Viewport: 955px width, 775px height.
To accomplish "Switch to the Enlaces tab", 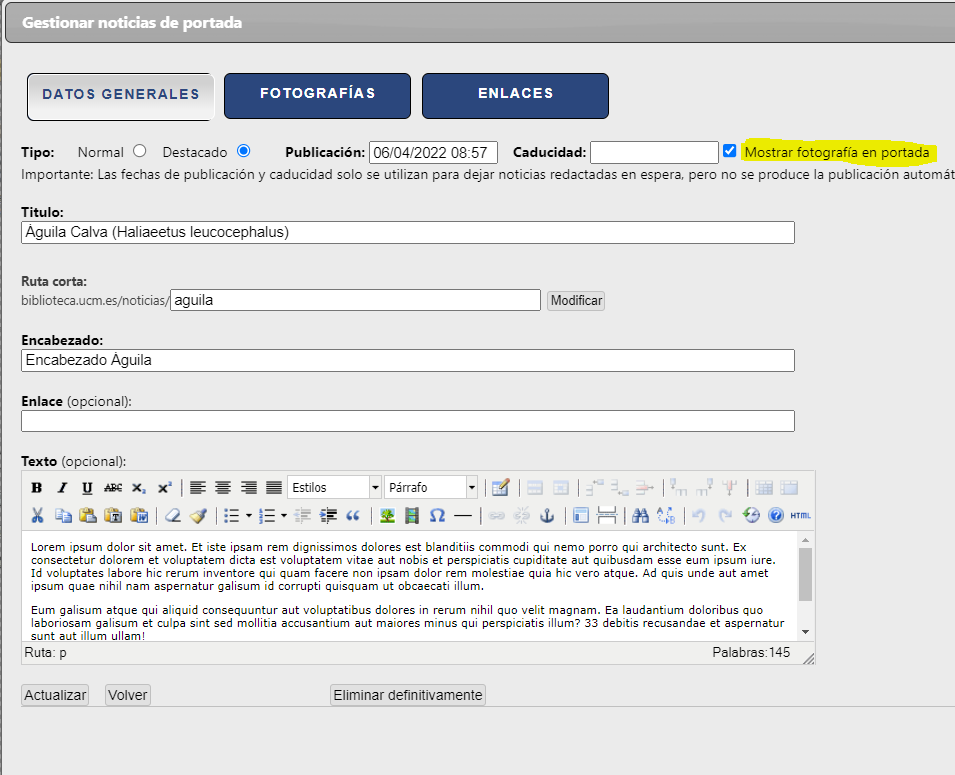I will [x=515, y=94].
